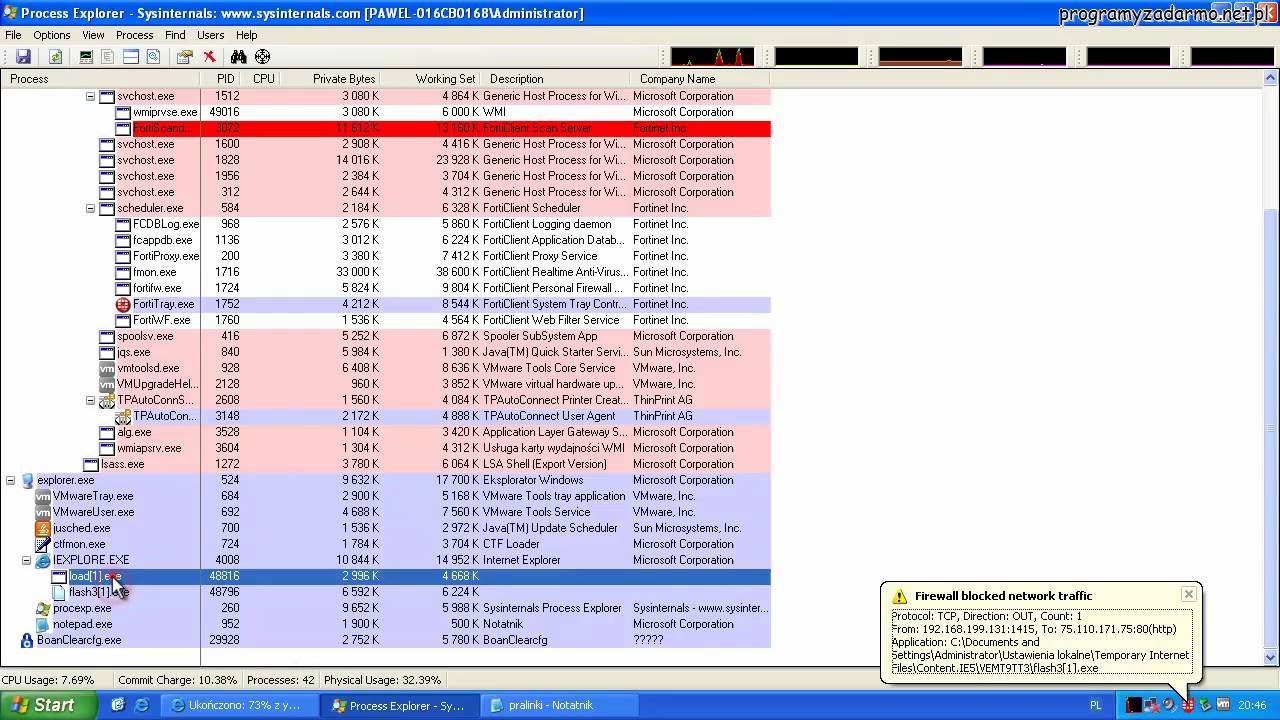This screenshot has height=720, width=1280.
Task: Click the Save toolbar icon
Action: tap(23, 57)
